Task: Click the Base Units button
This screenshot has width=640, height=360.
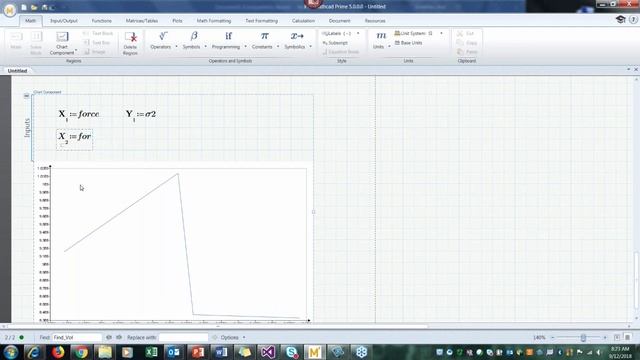Action: point(408,43)
